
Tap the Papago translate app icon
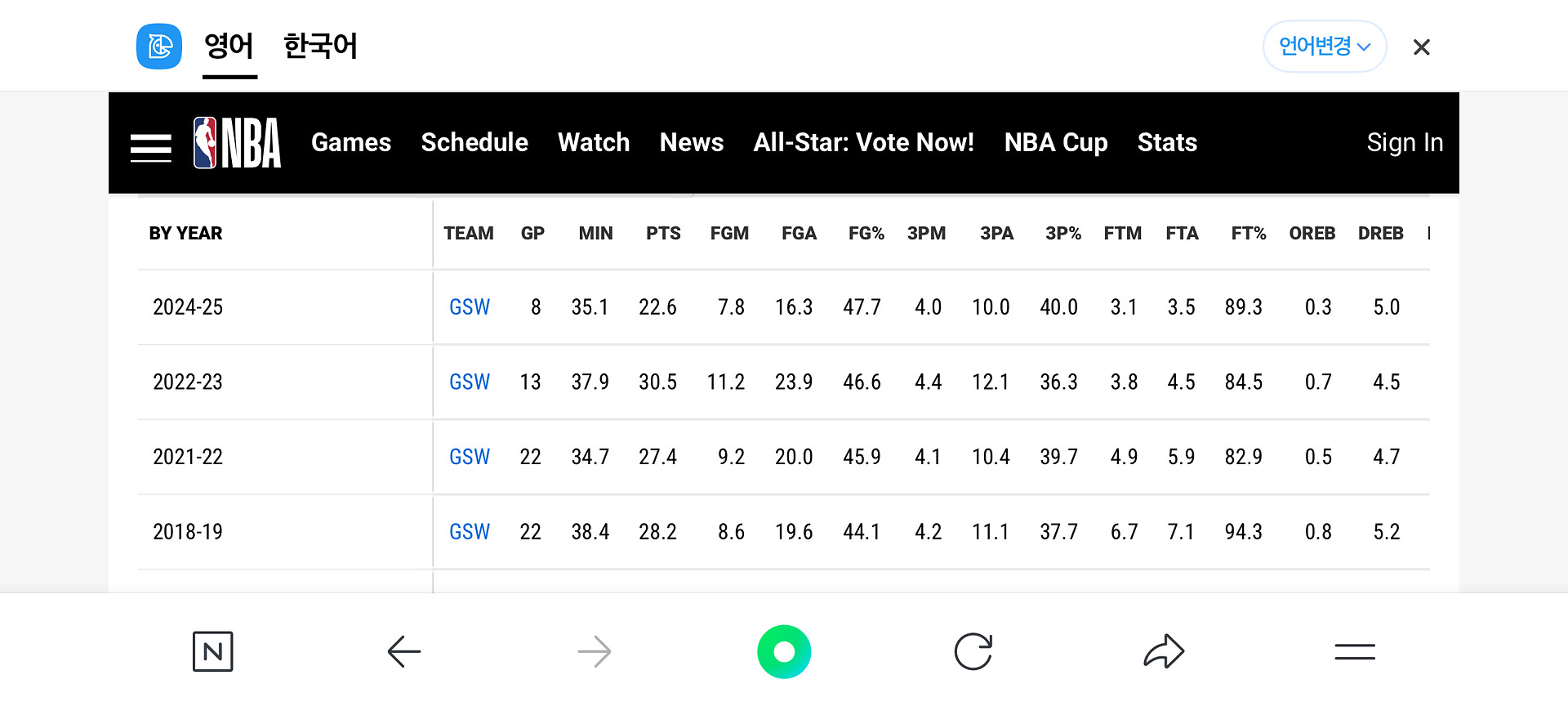[159, 47]
